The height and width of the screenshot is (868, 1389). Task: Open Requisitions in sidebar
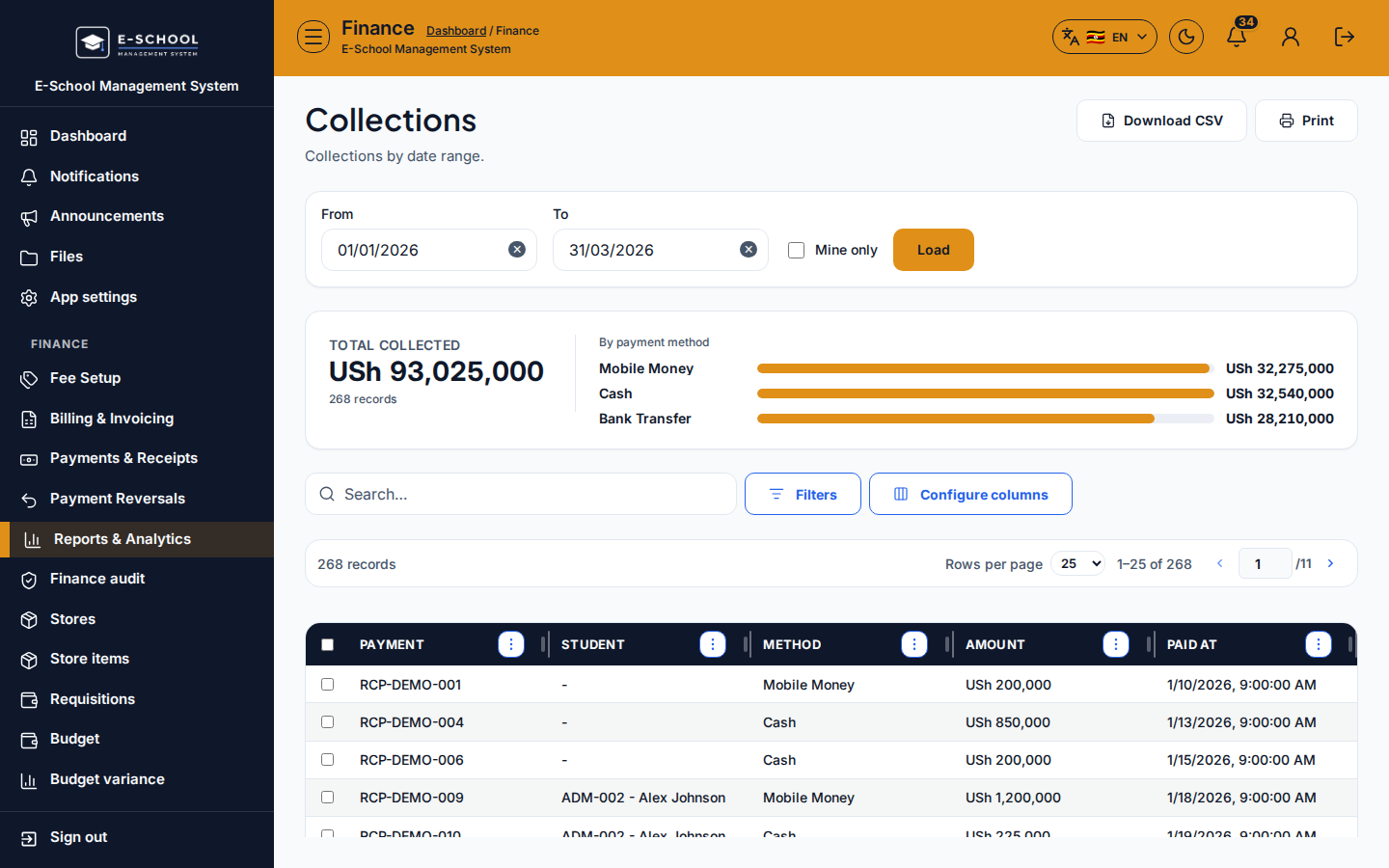pos(137,699)
